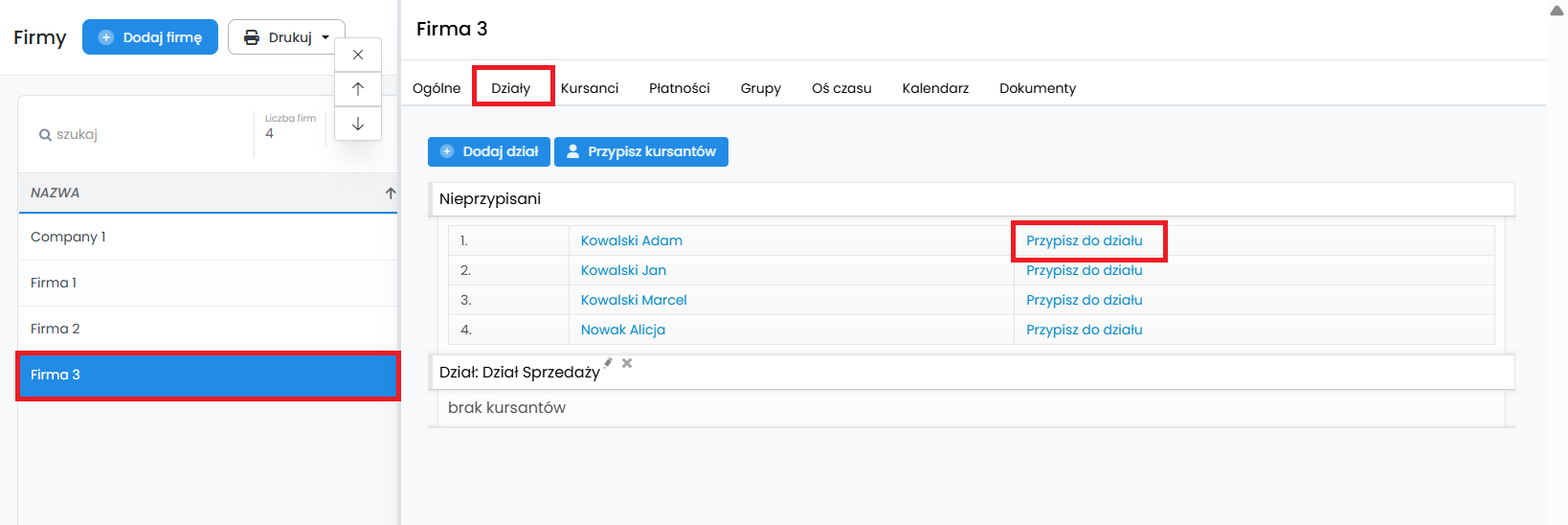The width and height of the screenshot is (1568, 525).
Task: Click the Dodaj dział button
Action: pos(489,151)
